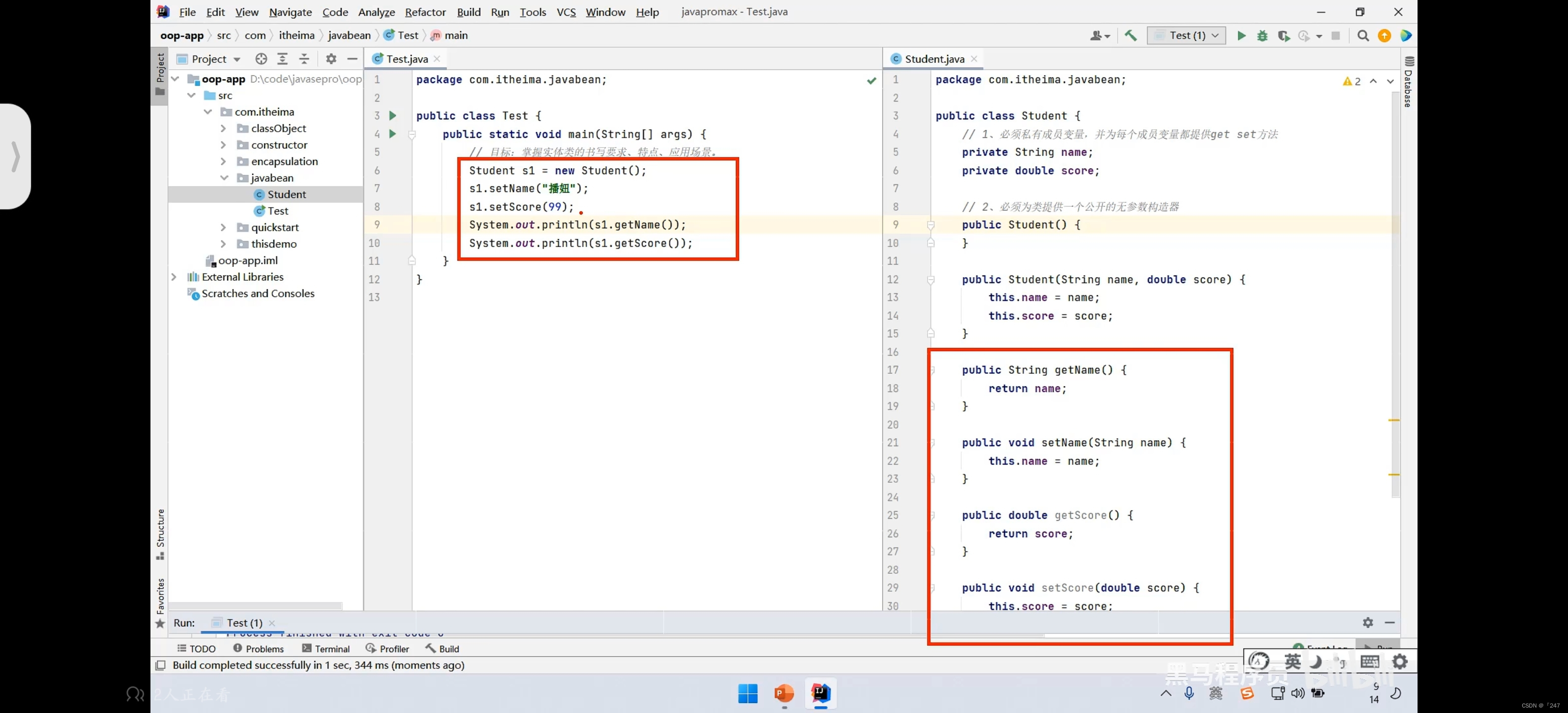
Task: Open the Build menu
Action: point(469,11)
